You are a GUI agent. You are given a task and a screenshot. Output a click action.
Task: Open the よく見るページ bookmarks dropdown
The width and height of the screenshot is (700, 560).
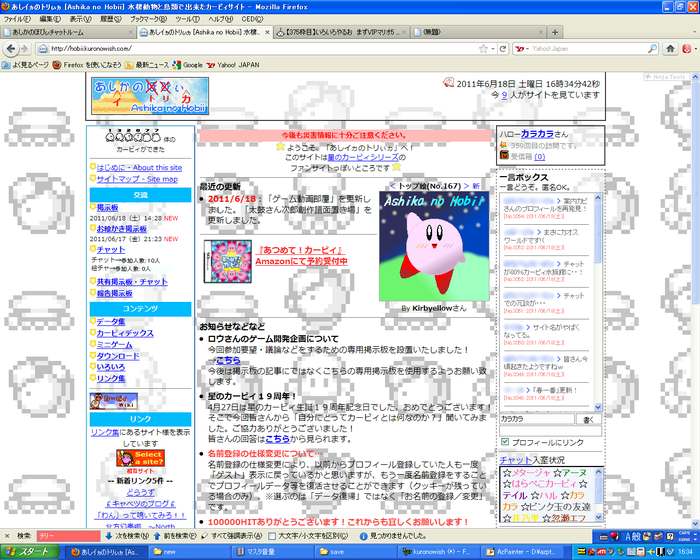pyautogui.click(x=25, y=65)
